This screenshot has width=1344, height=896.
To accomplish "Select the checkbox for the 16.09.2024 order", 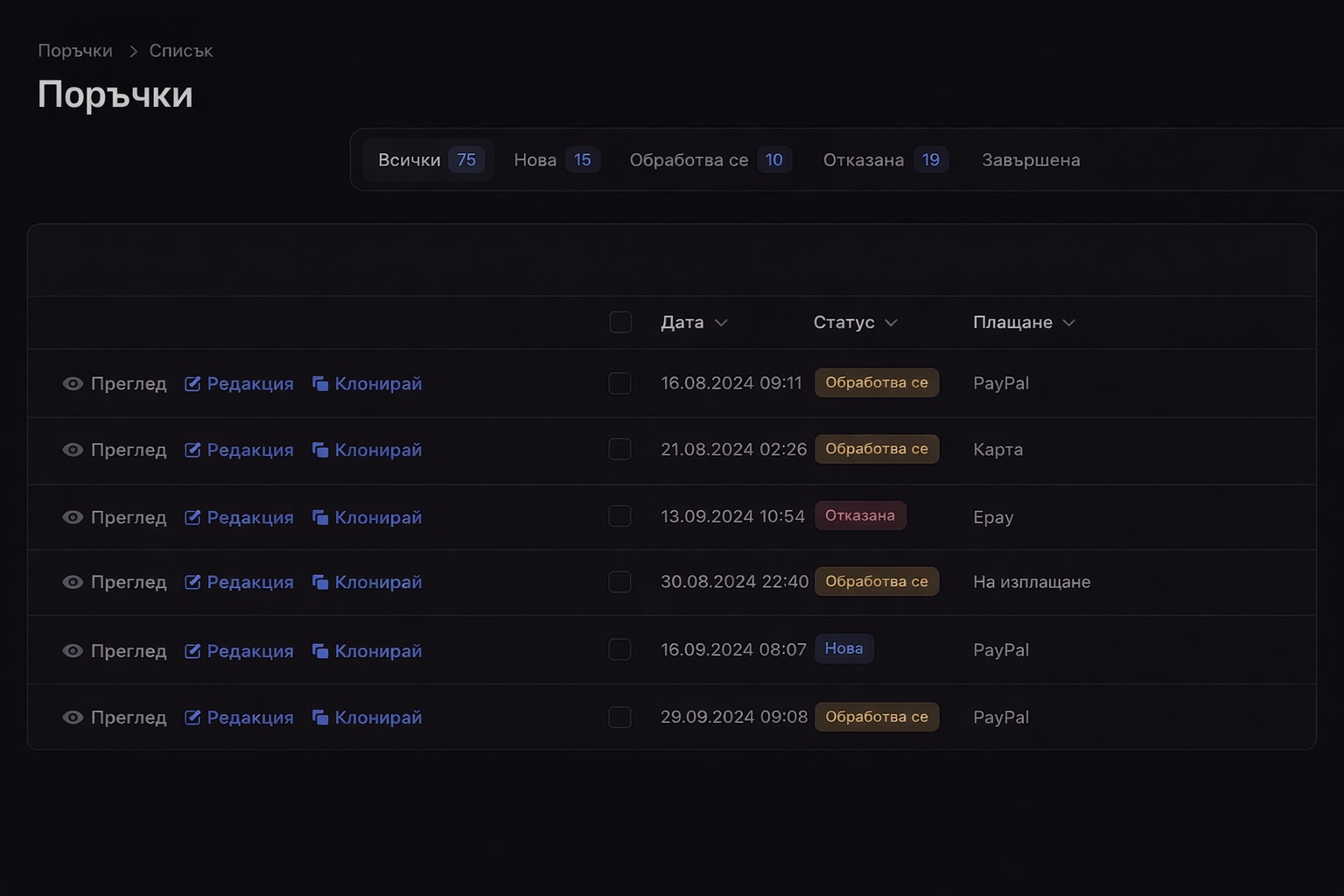I will [619, 649].
